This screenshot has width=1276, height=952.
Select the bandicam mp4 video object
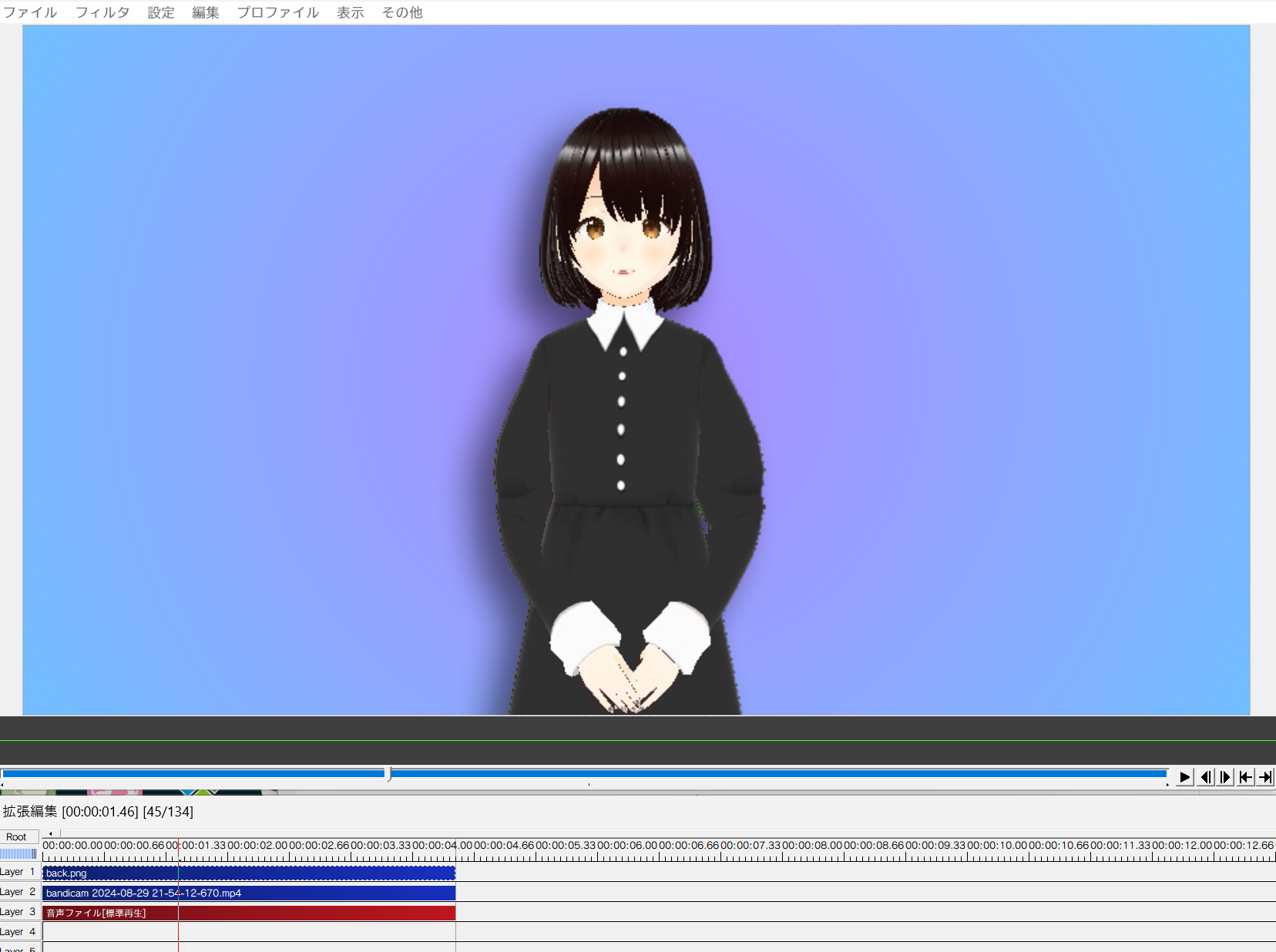point(249,893)
